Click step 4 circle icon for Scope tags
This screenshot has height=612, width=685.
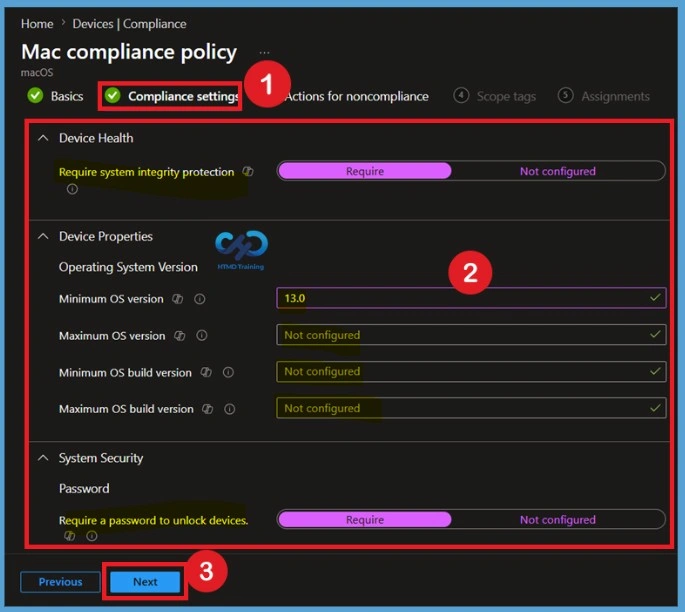pos(461,95)
